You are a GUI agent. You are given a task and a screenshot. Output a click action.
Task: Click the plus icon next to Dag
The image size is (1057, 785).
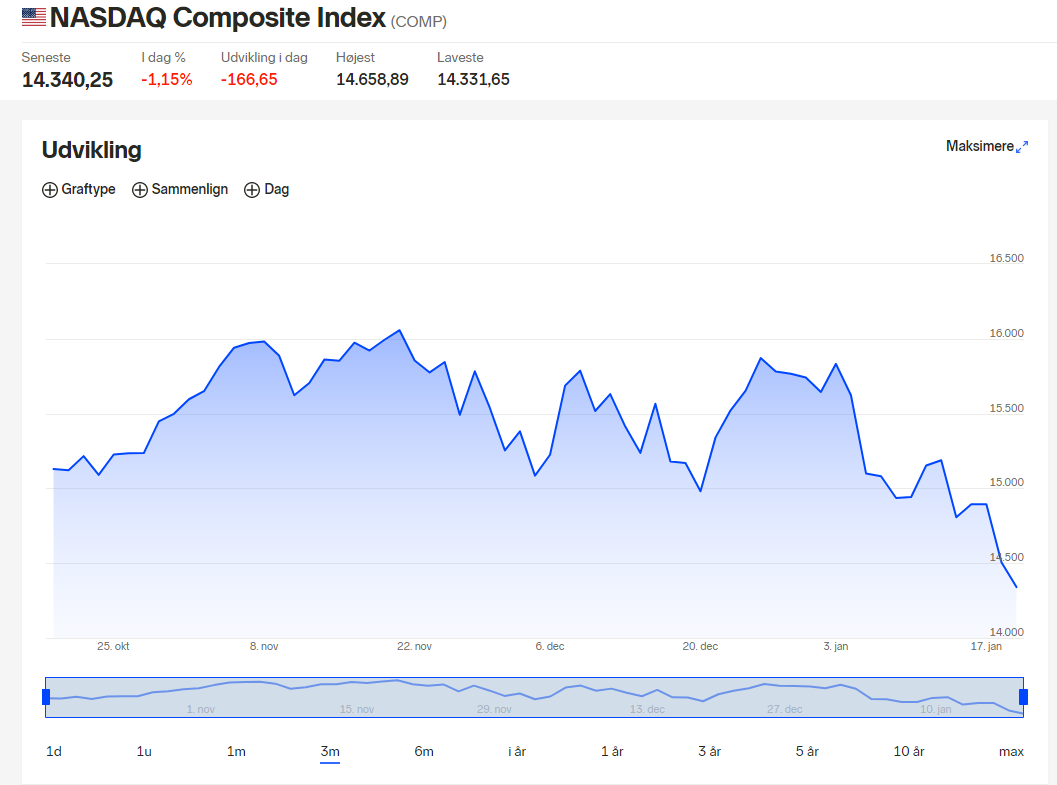pos(251,190)
